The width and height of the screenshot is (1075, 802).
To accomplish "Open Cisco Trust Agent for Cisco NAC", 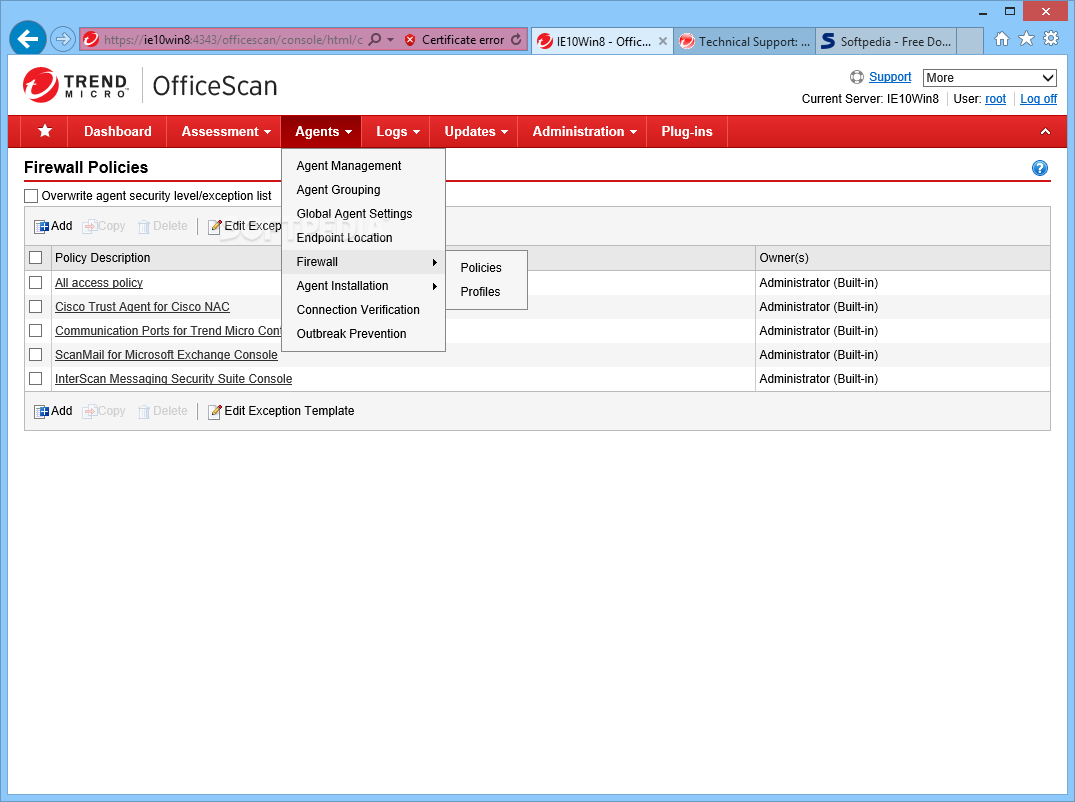I will click(142, 306).
